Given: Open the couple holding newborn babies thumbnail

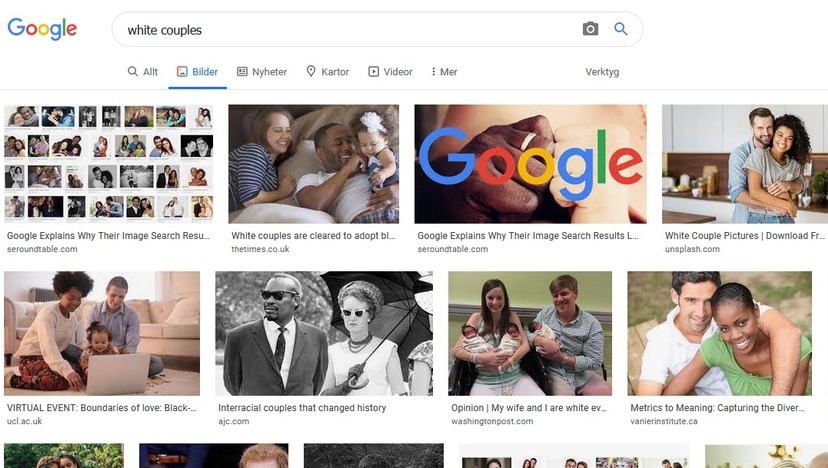Looking at the screenshot, I should coord(530,333).
